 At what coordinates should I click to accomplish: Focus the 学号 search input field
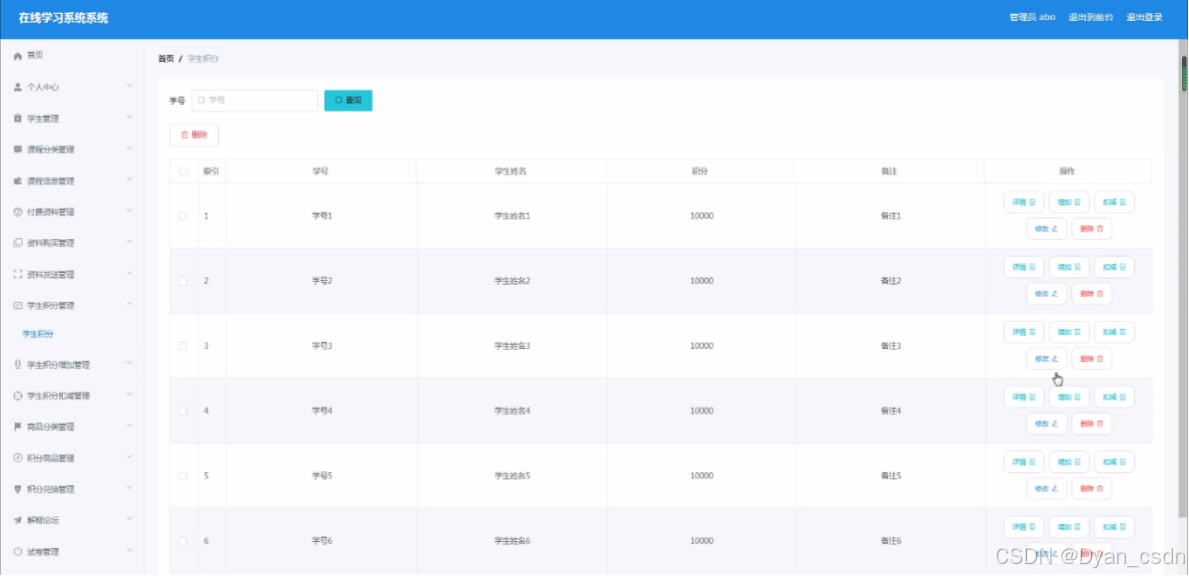[x=255, y=100]
